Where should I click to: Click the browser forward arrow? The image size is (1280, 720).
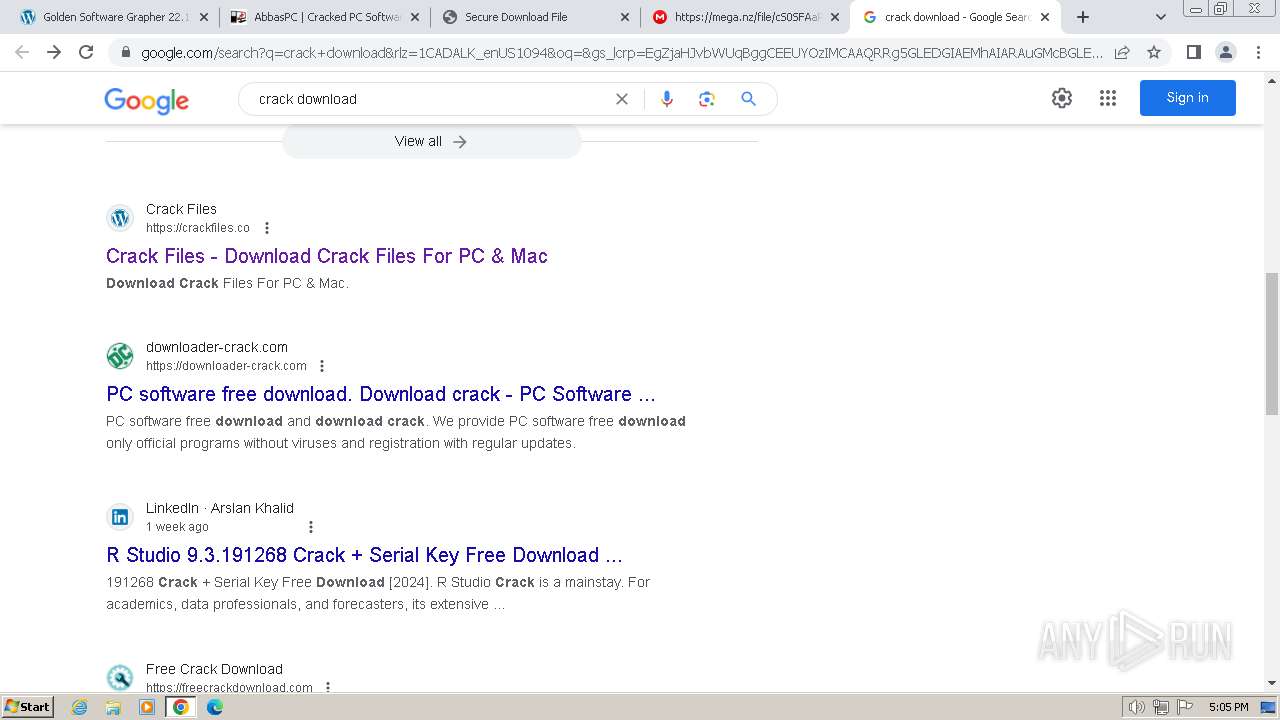pyautogui.click(x=54, y=52)
